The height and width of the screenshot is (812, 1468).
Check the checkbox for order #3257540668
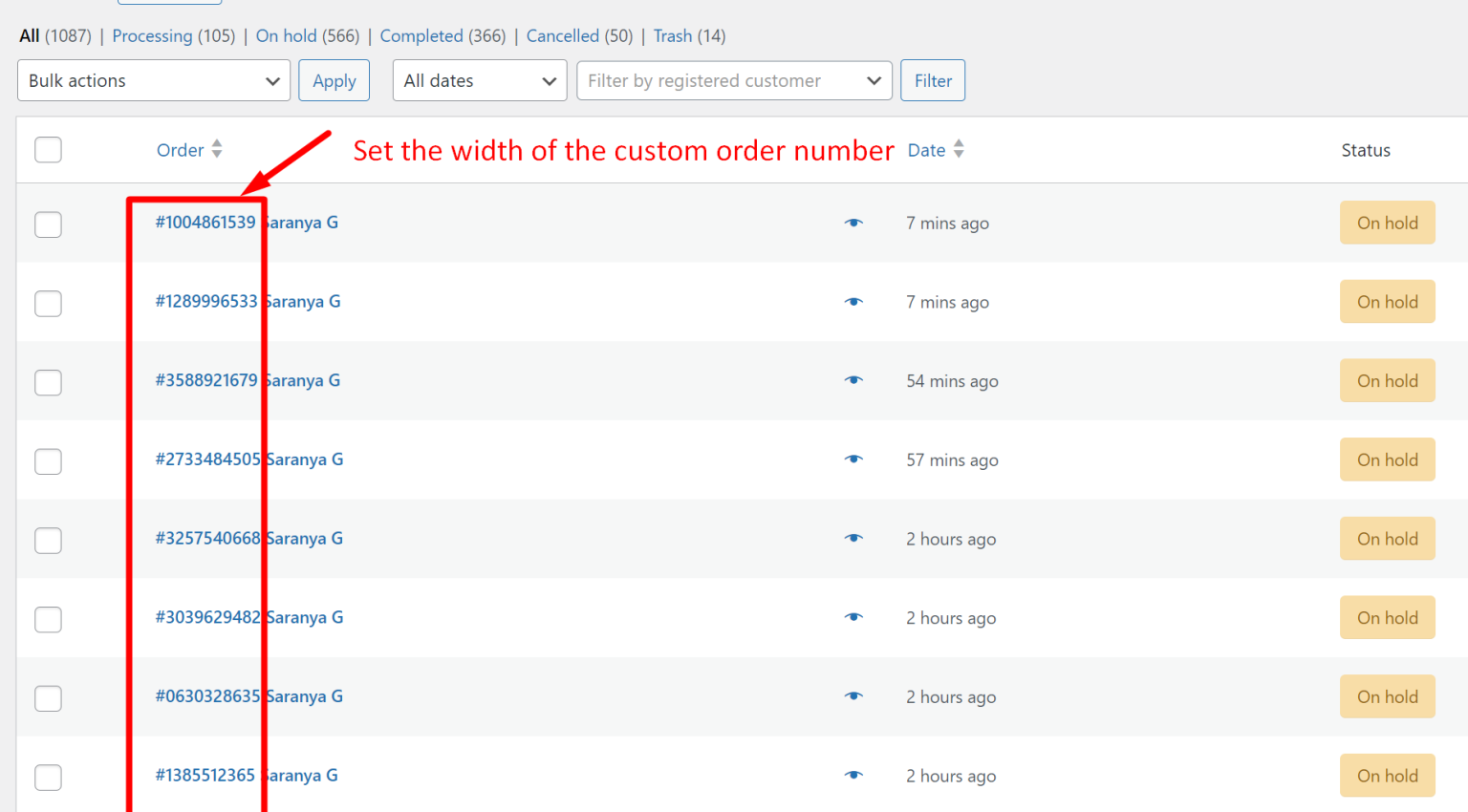[x=48, y=540]
